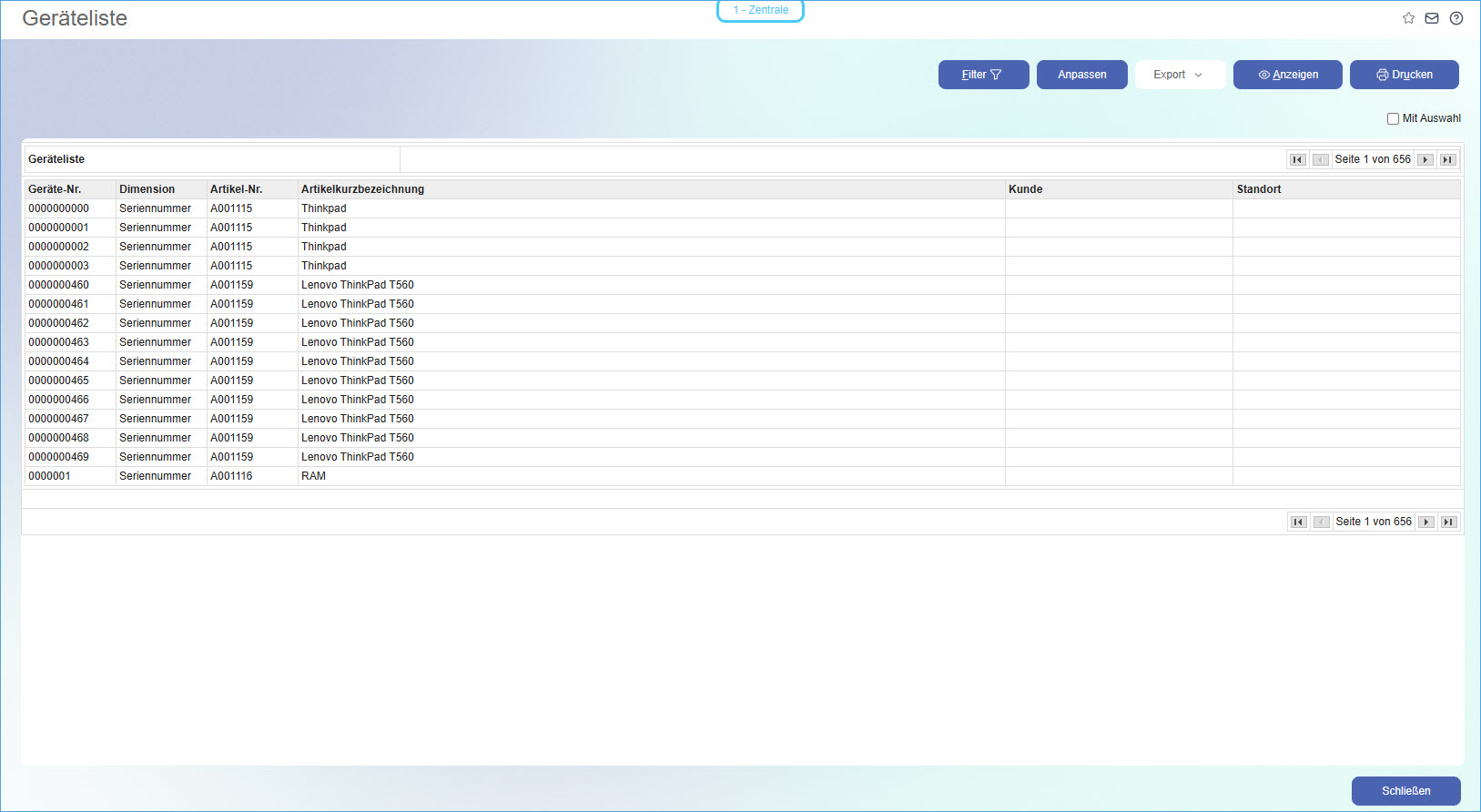
Task: Go to previous page in bottom pager
Action: click(1322, 523)
